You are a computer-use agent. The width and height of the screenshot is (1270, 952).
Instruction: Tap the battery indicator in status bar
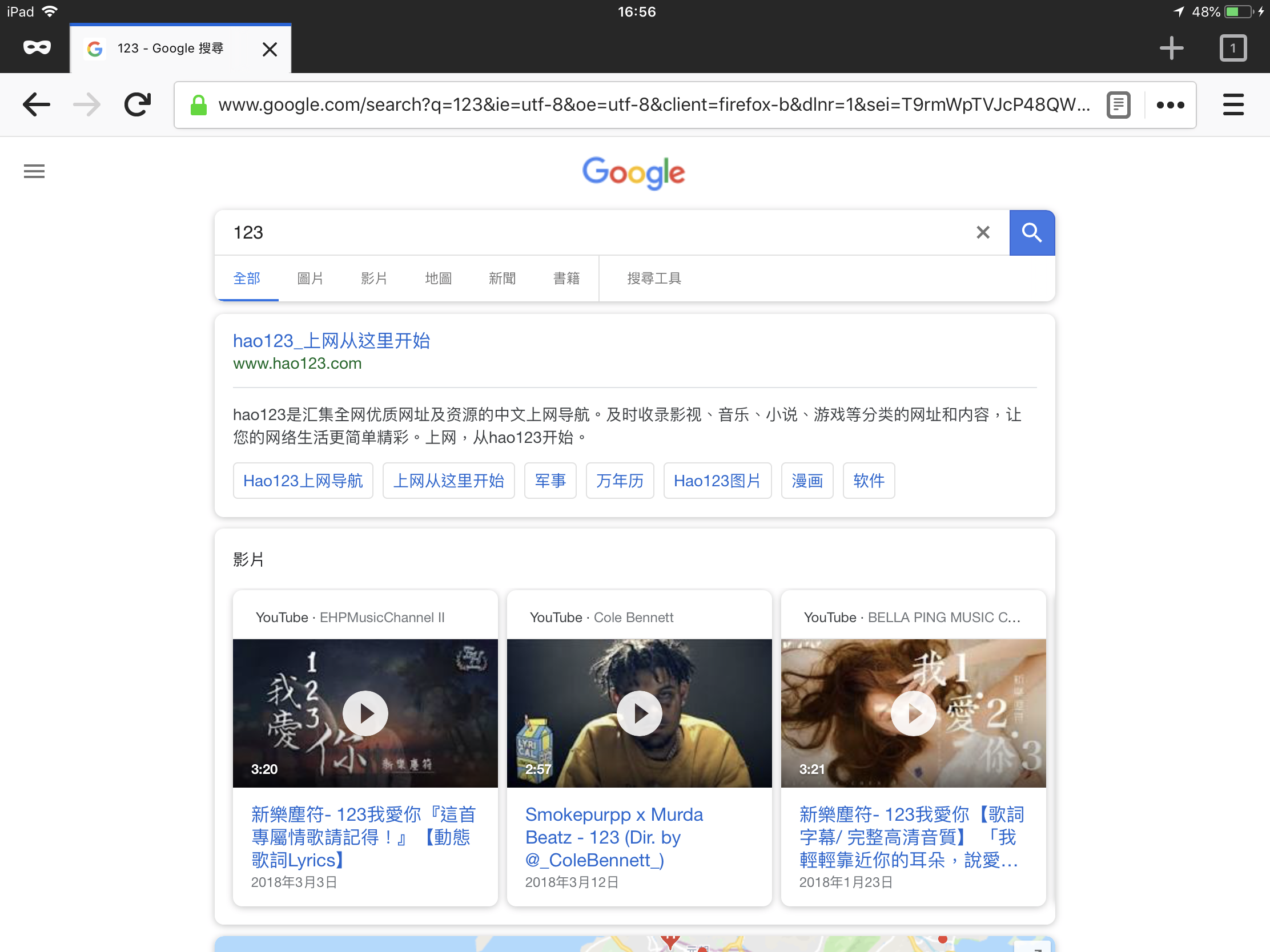tap(1238, 11)
